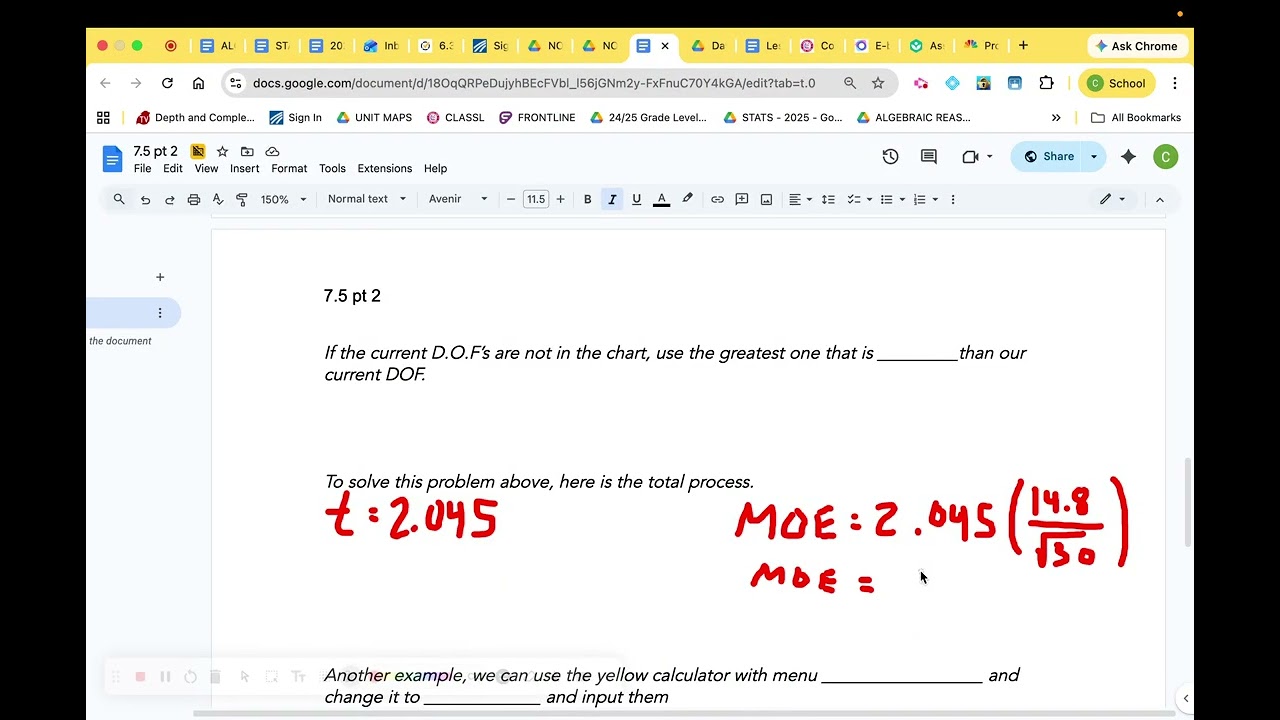The width and height of the screenshot is (1280, 720).
Task: Star the 7.5 pt 2 document
Action: click(x=222, y=152)
